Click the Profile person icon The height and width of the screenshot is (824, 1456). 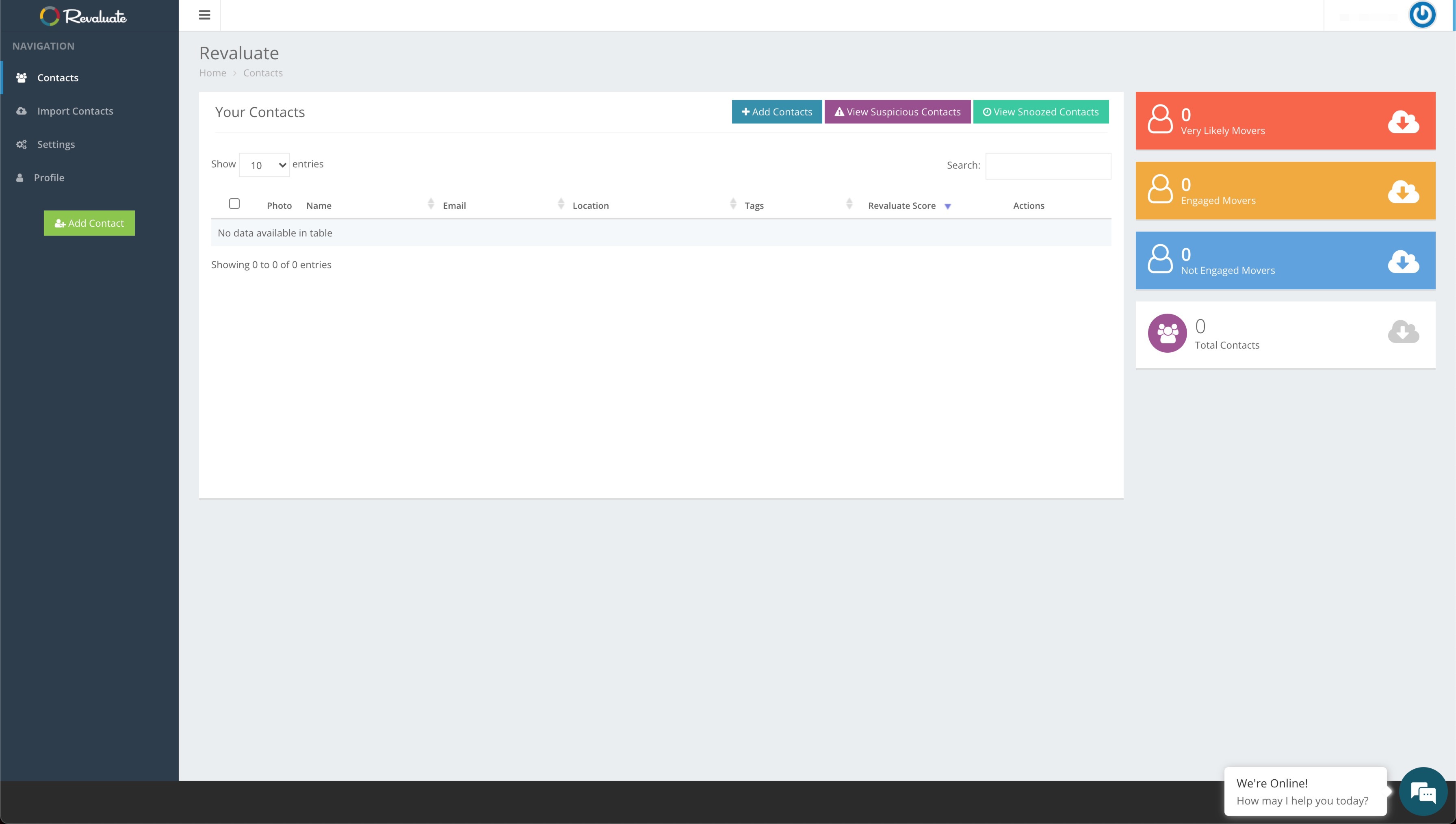tap(20, 178)
